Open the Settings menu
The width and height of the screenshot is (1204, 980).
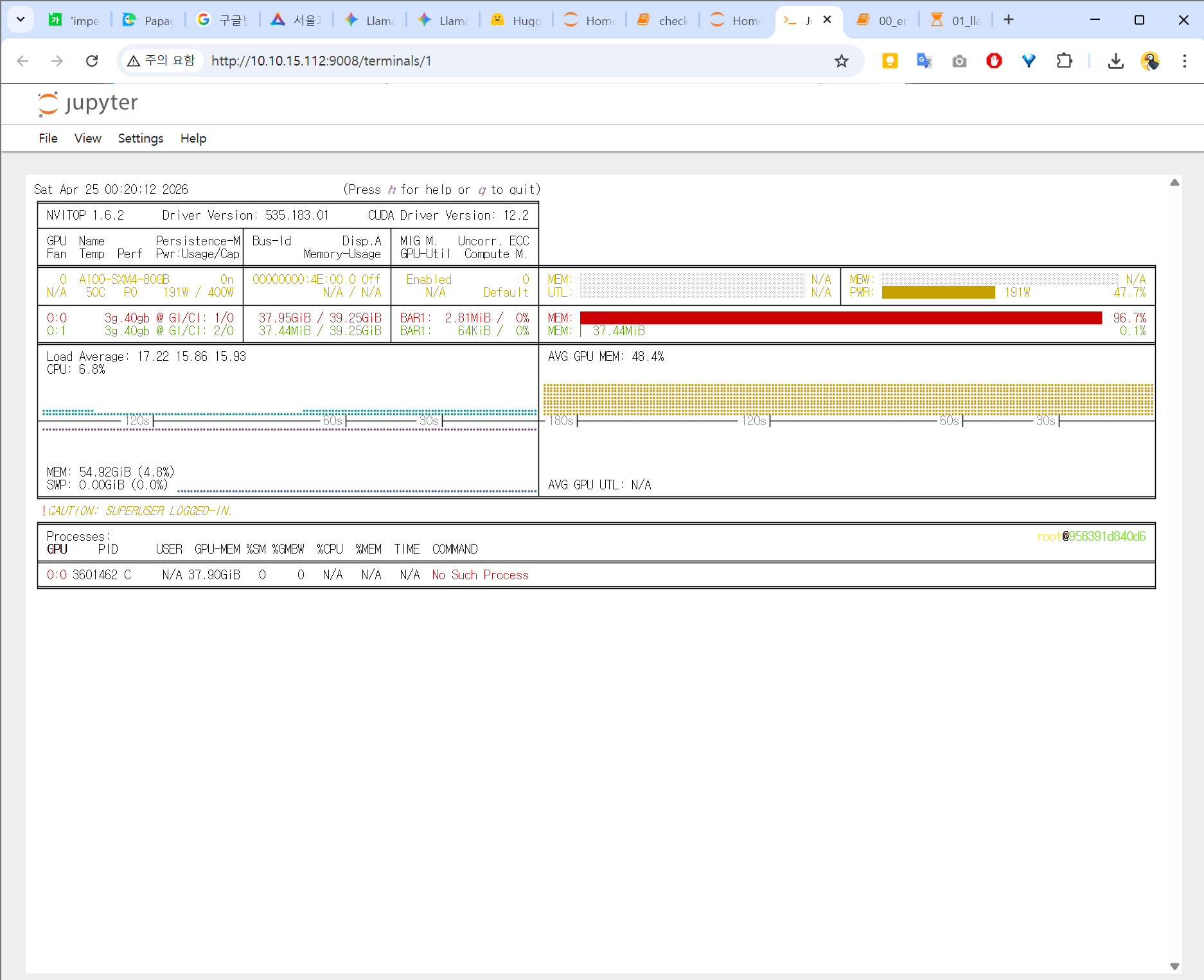[141, 139]
